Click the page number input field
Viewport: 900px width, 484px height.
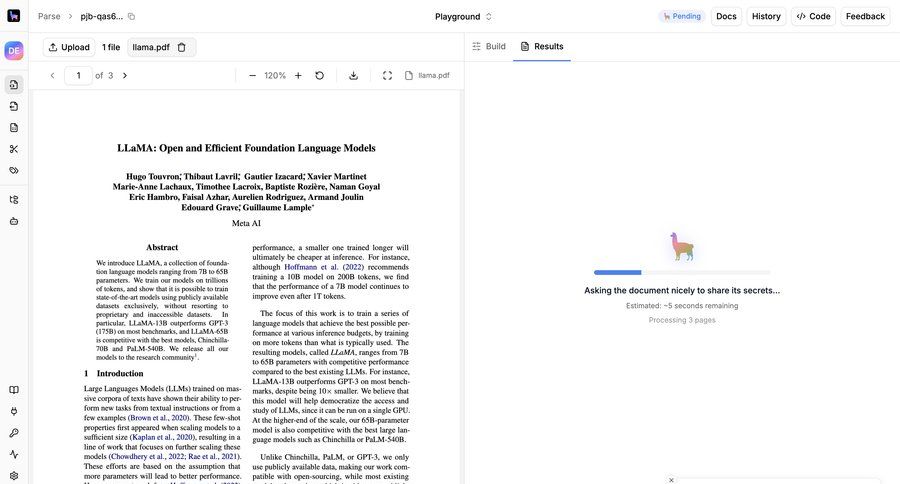point(78,76)
